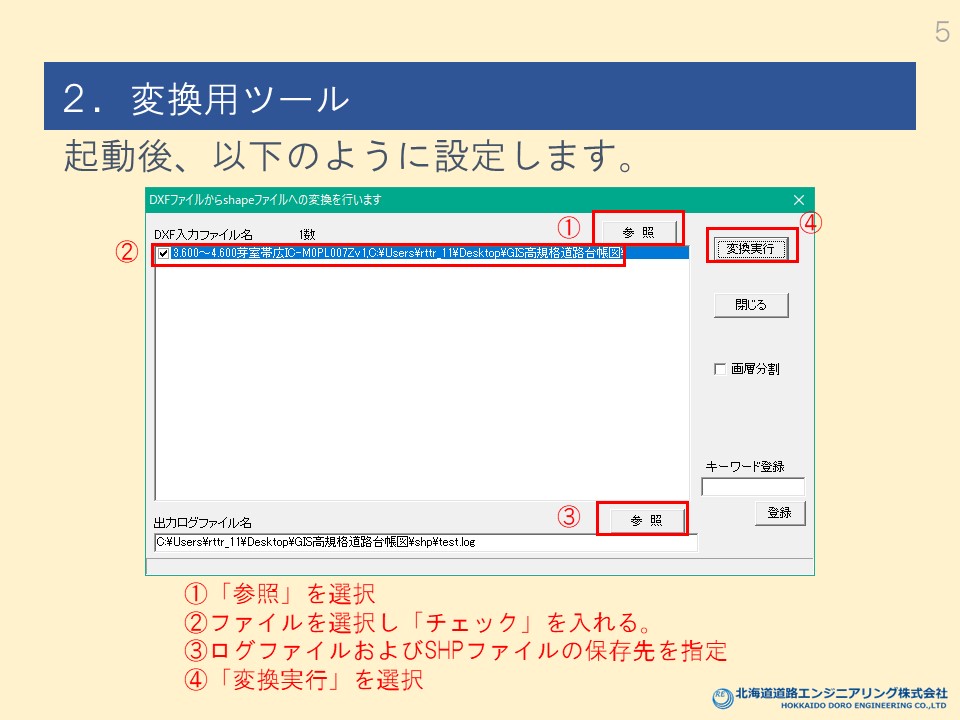The width and height of the screenshot is (960, 720).
Task: Click the 閉じる button
Action: [x=751, y=305]
